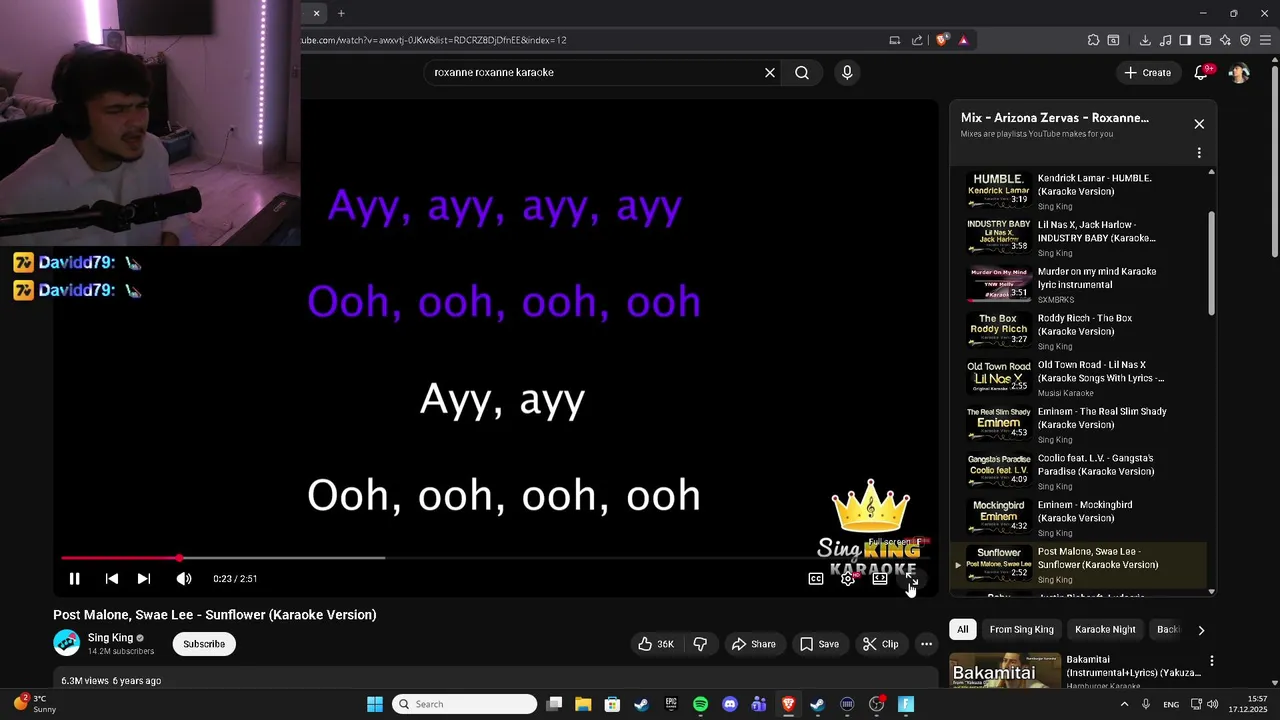Clear the YouTube search box text
This screenshot has width=1280, height=720.
point(770,72)
